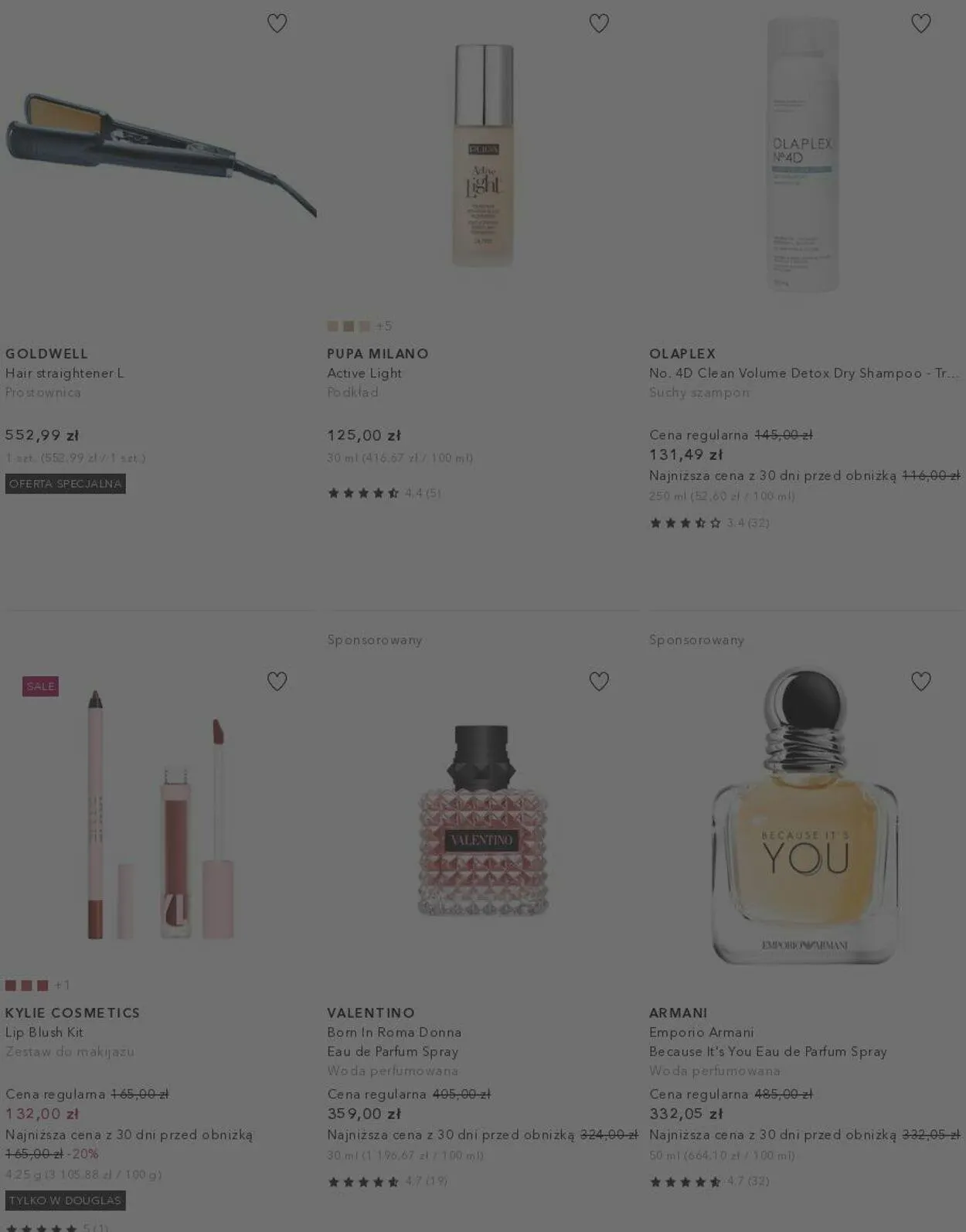Show more Pupa shades via +5
This screenshot has height=1232, width=966.
coord(384,326)
